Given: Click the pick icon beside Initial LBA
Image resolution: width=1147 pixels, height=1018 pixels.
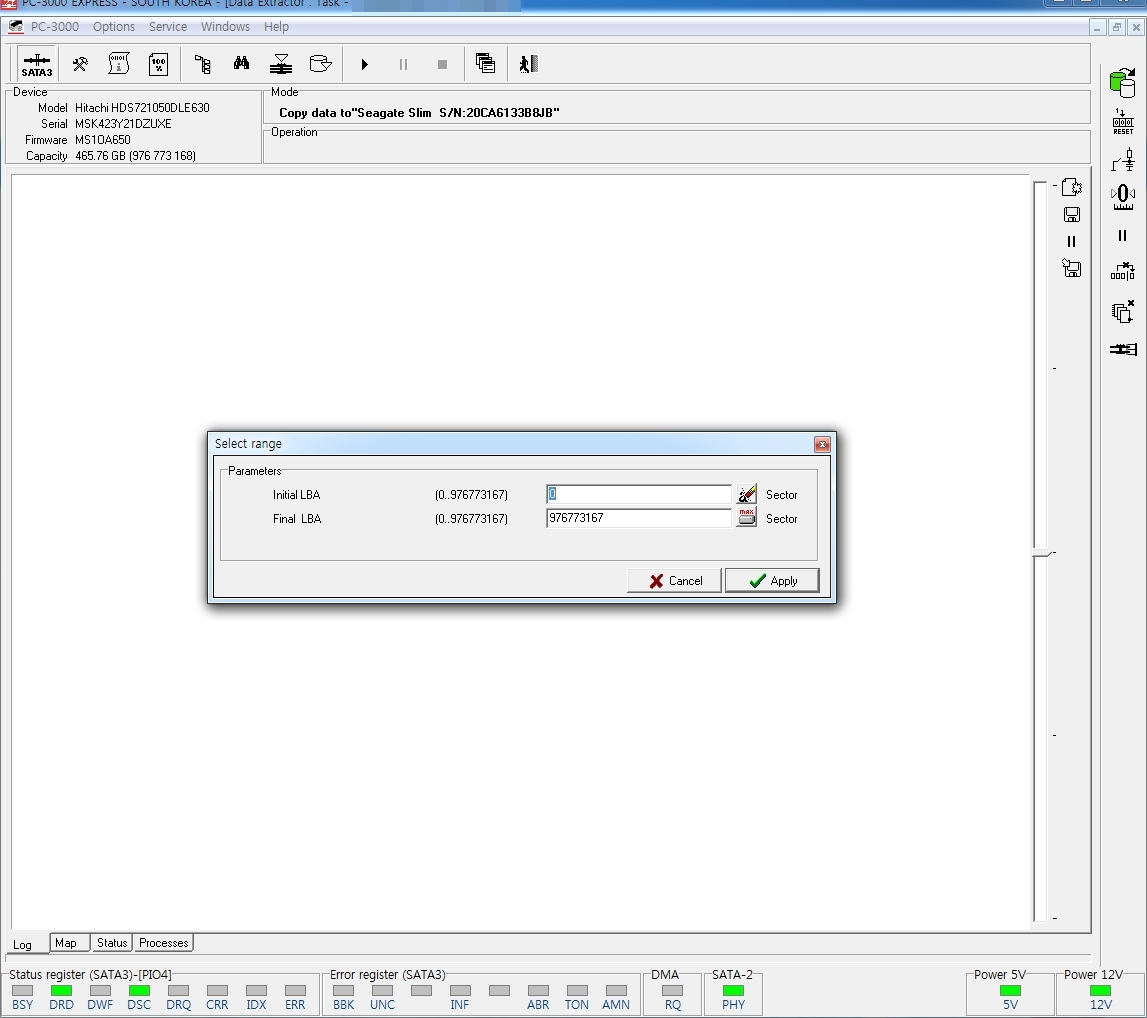Looking at the screenshot, I should point(747,494).
